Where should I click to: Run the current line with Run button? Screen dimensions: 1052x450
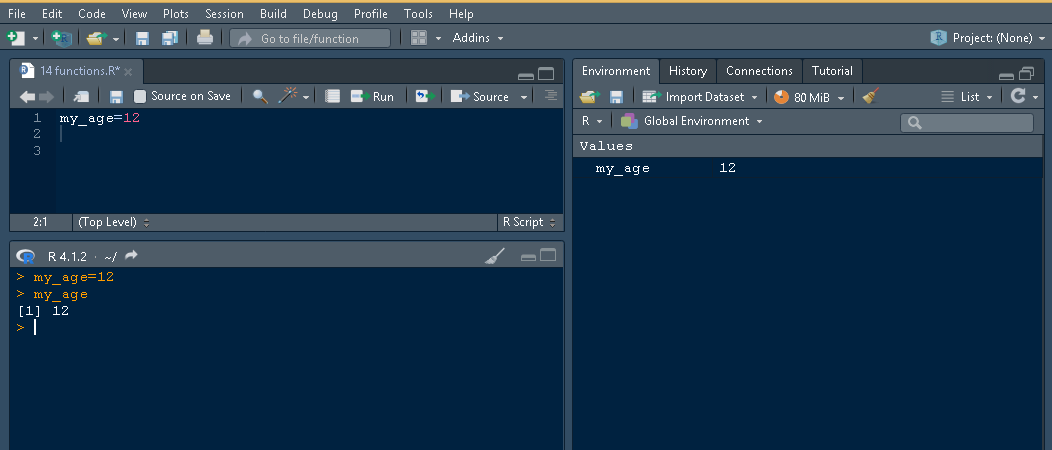[x=372, y=97]
